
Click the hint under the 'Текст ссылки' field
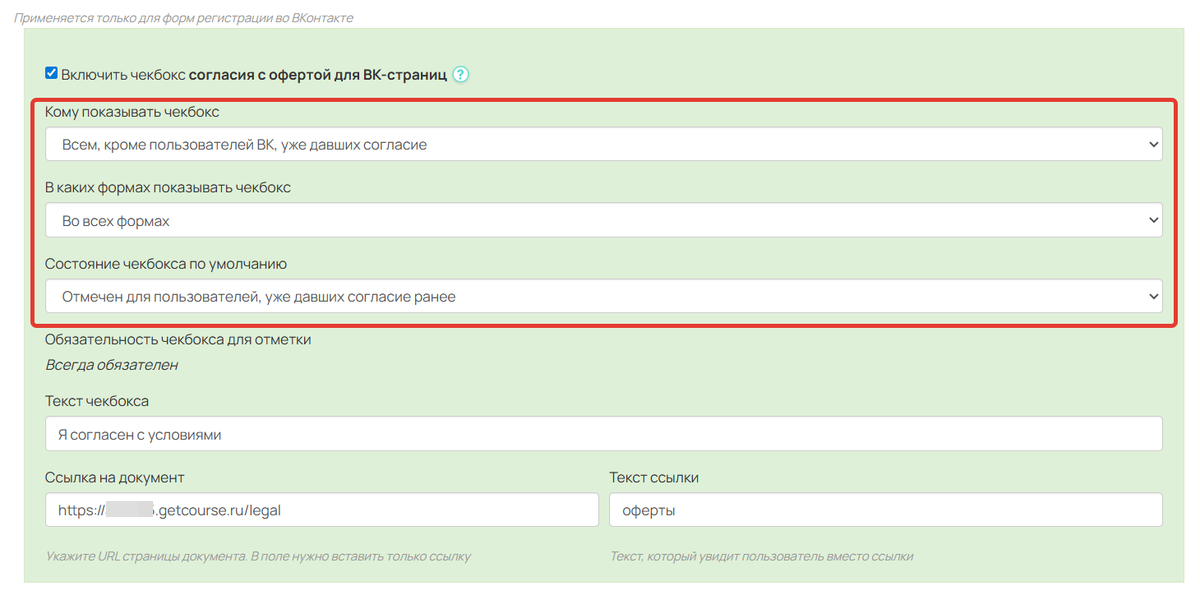(x=761, y=556)
